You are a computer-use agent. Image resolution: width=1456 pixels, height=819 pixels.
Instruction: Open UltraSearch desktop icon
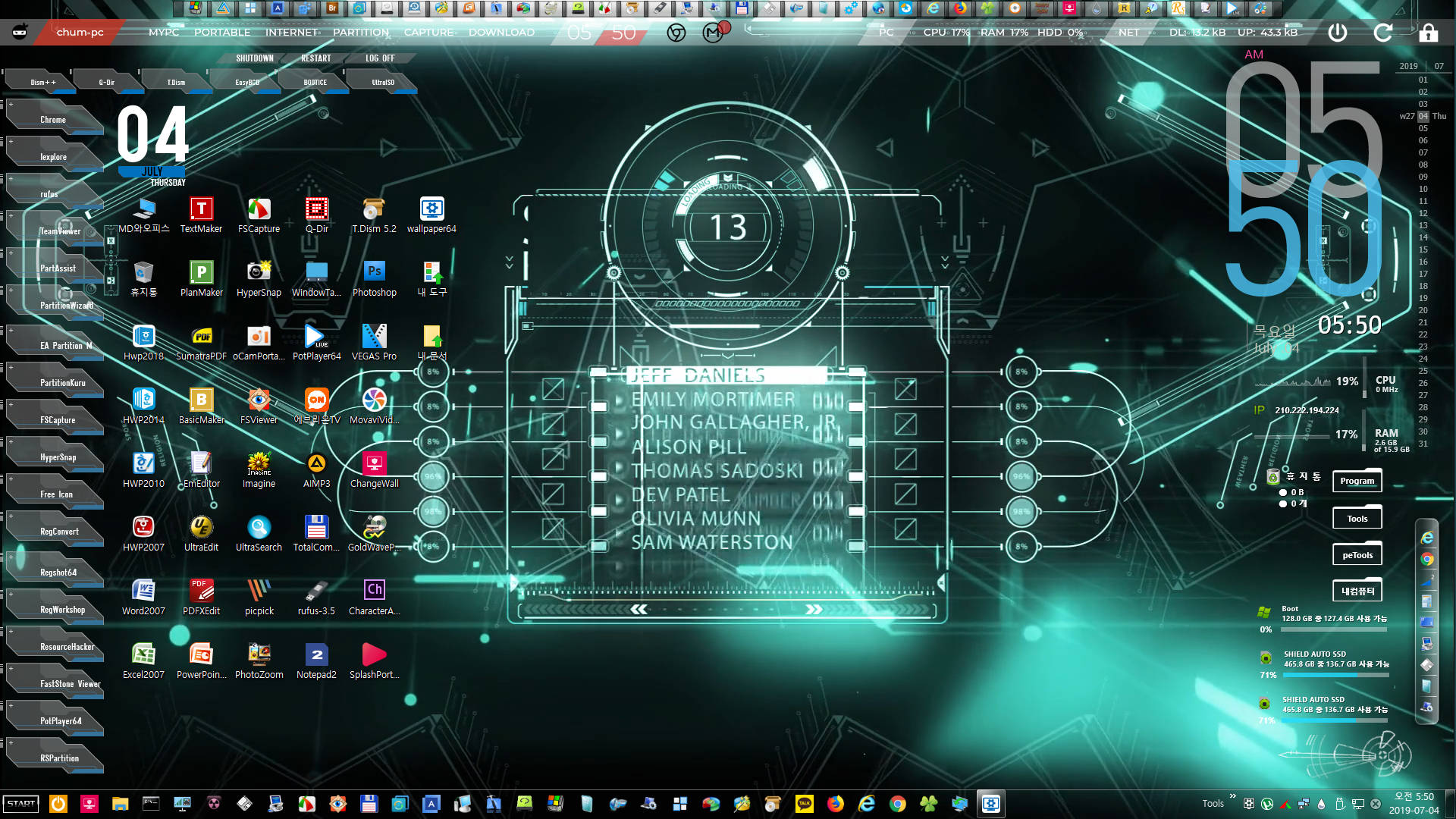click(259, 533)
